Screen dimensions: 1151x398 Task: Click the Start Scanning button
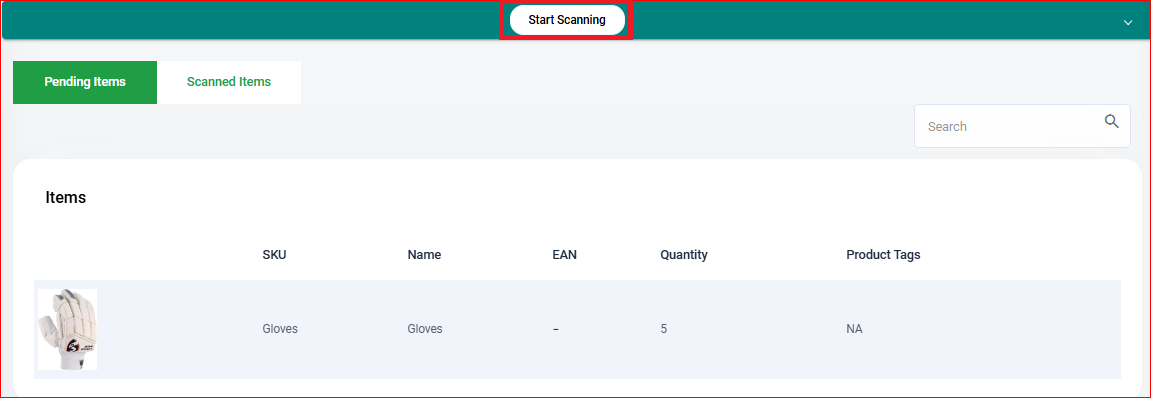click(567, 20)
